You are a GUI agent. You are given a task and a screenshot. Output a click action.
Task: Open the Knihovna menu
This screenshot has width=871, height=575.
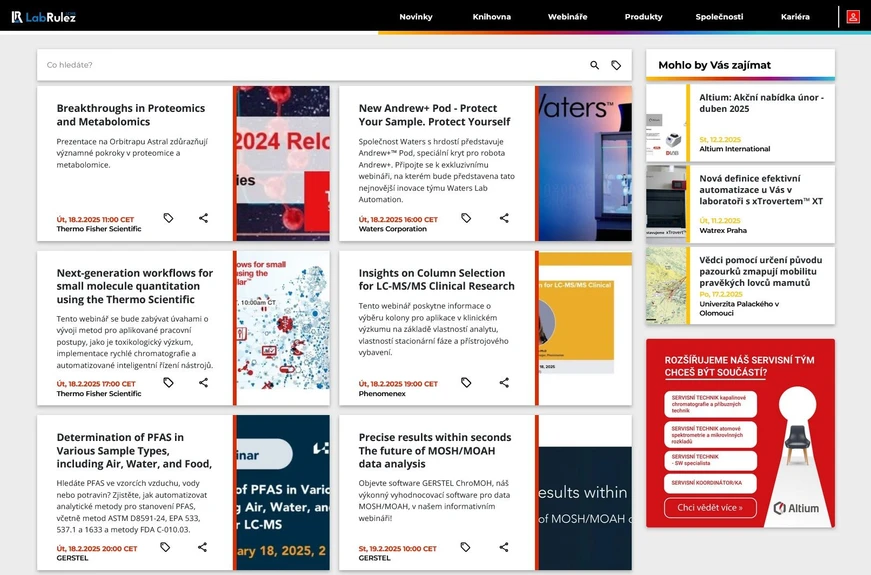pos(492,17)
